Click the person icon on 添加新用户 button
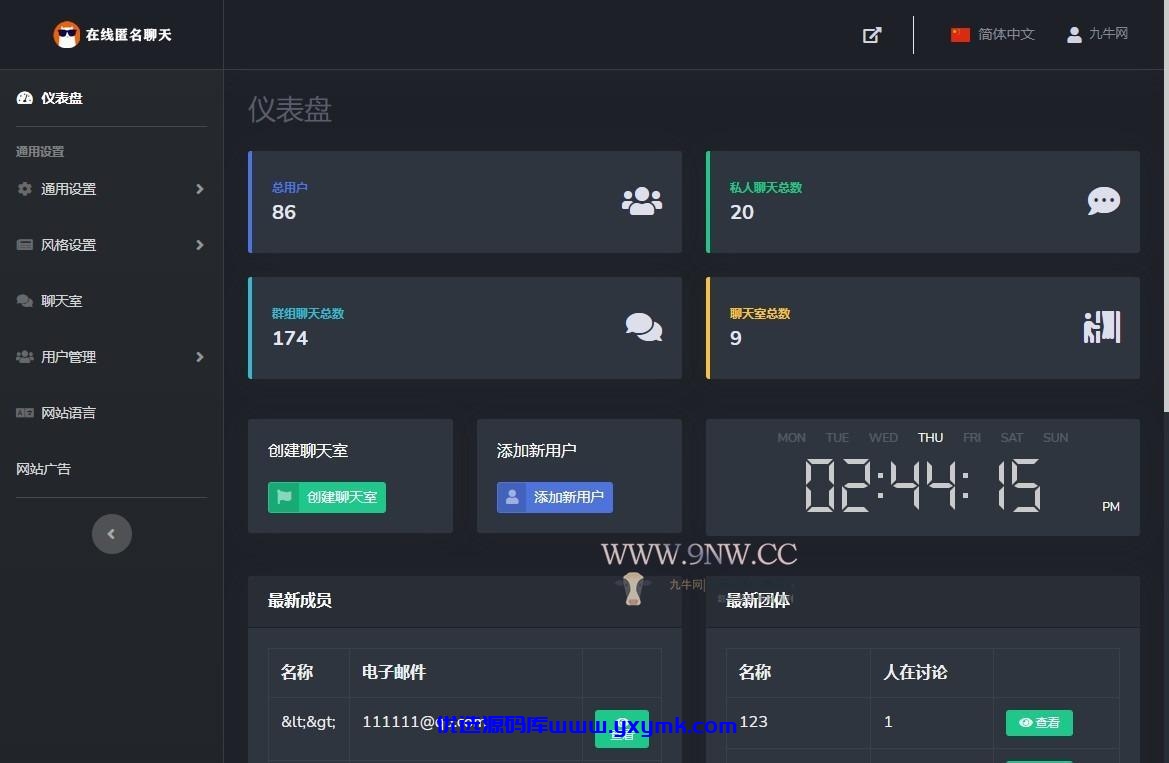Image resolution: width=1169 pixels, height=763 pixels. click(512, 497)
